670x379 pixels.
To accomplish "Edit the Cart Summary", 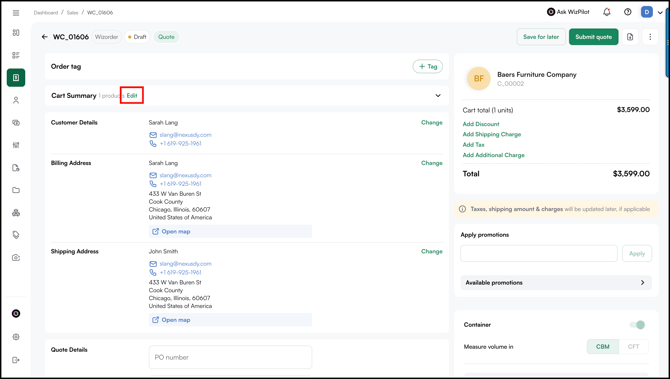I will point(132,96).
